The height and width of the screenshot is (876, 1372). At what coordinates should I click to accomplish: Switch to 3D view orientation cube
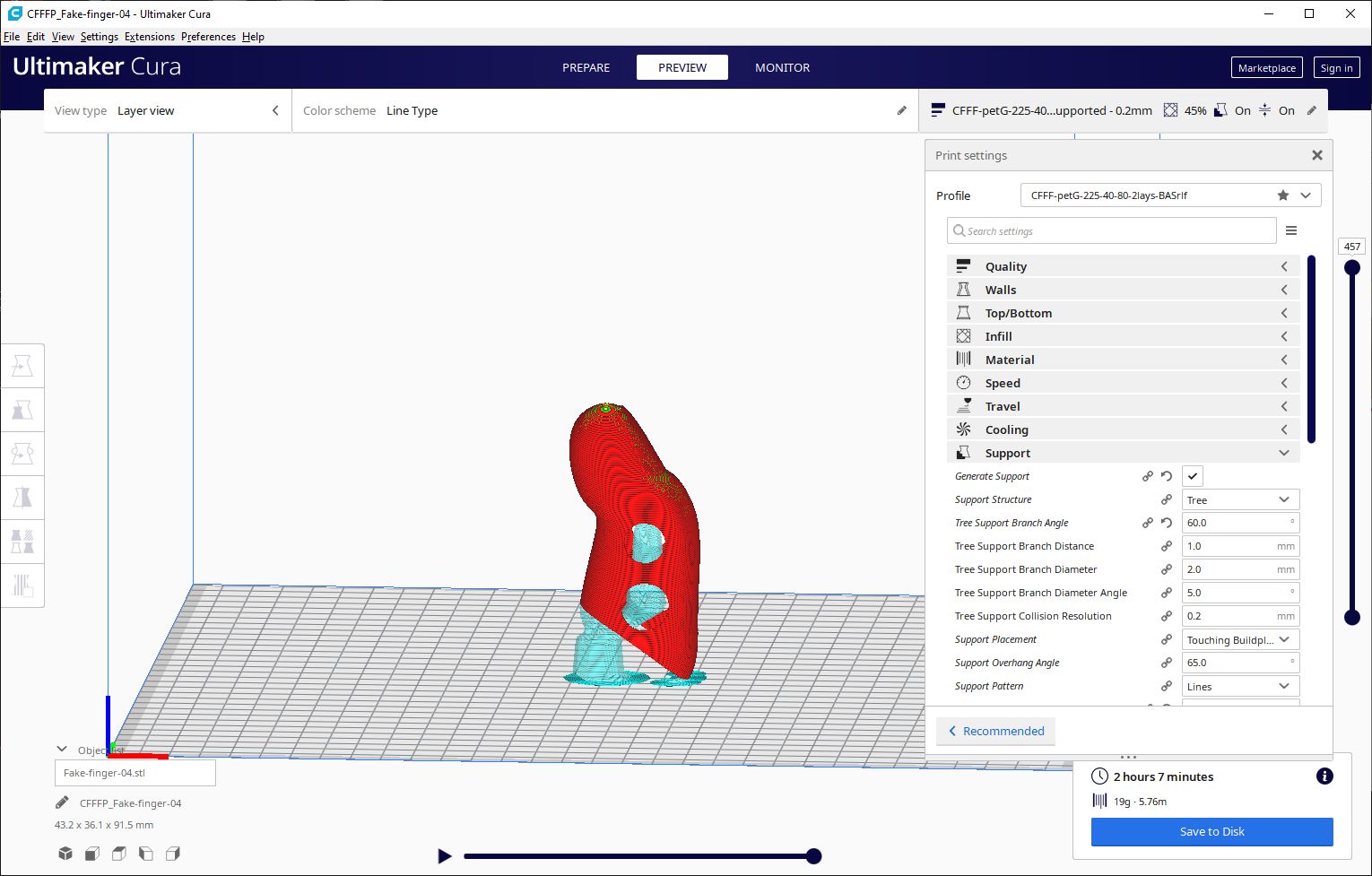coord(65,854)
